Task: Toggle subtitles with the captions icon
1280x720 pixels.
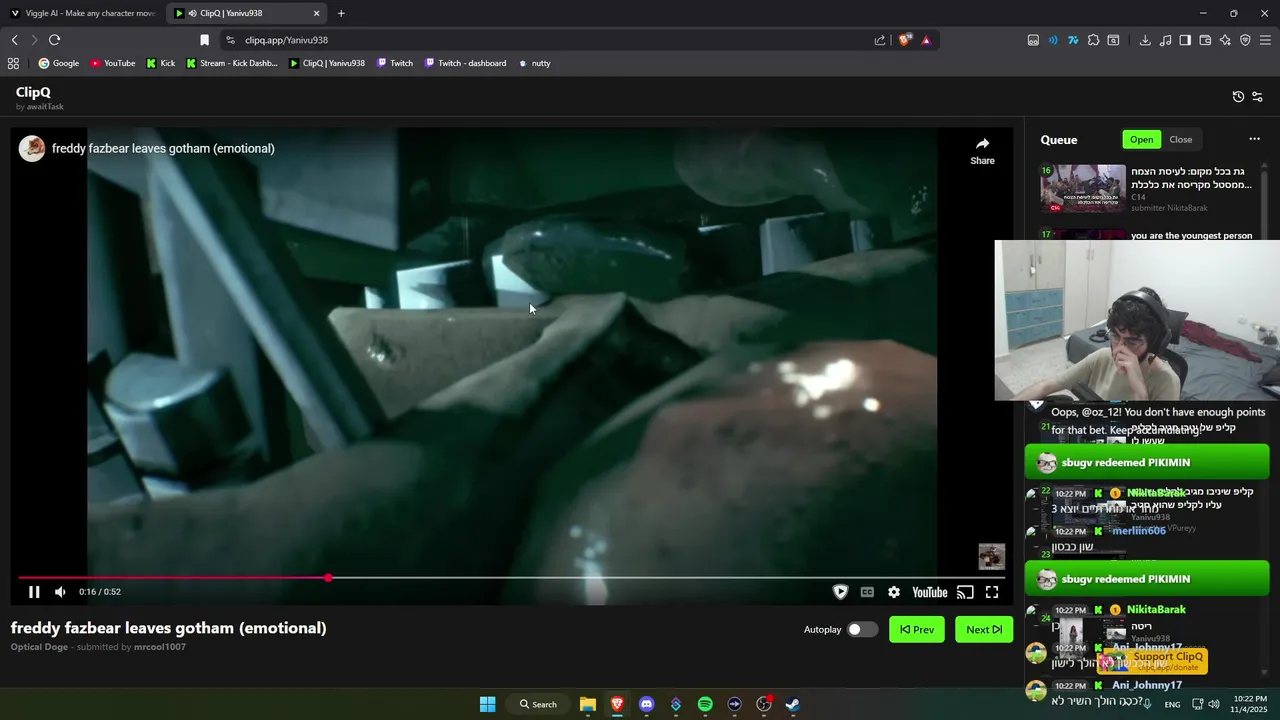Action: tap(867, 592)
